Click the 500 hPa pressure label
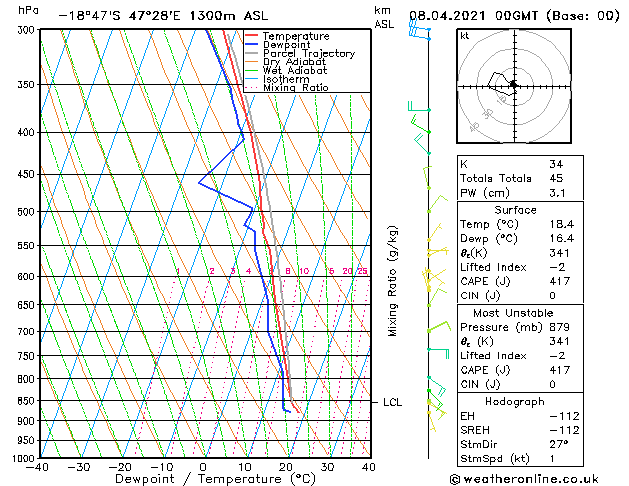The image size is (629, 486). (x=27, y=211)
